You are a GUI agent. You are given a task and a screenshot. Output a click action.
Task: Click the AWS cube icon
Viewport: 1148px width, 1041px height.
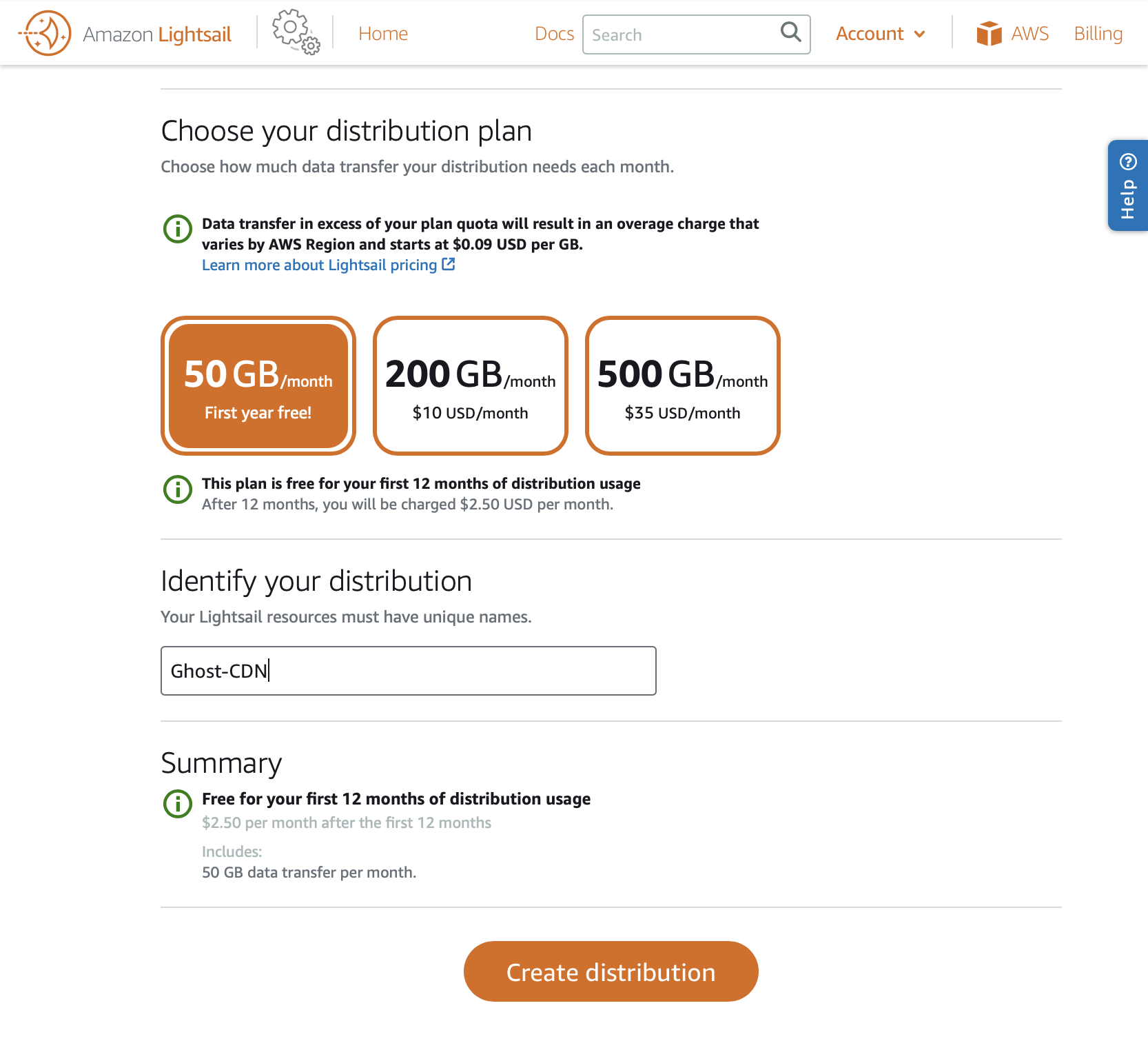pyautogui.click(x=989, y=33)
